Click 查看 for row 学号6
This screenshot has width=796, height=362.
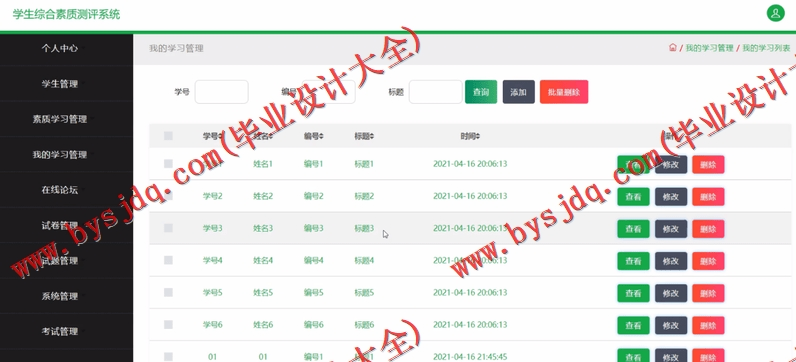point(633,325)
